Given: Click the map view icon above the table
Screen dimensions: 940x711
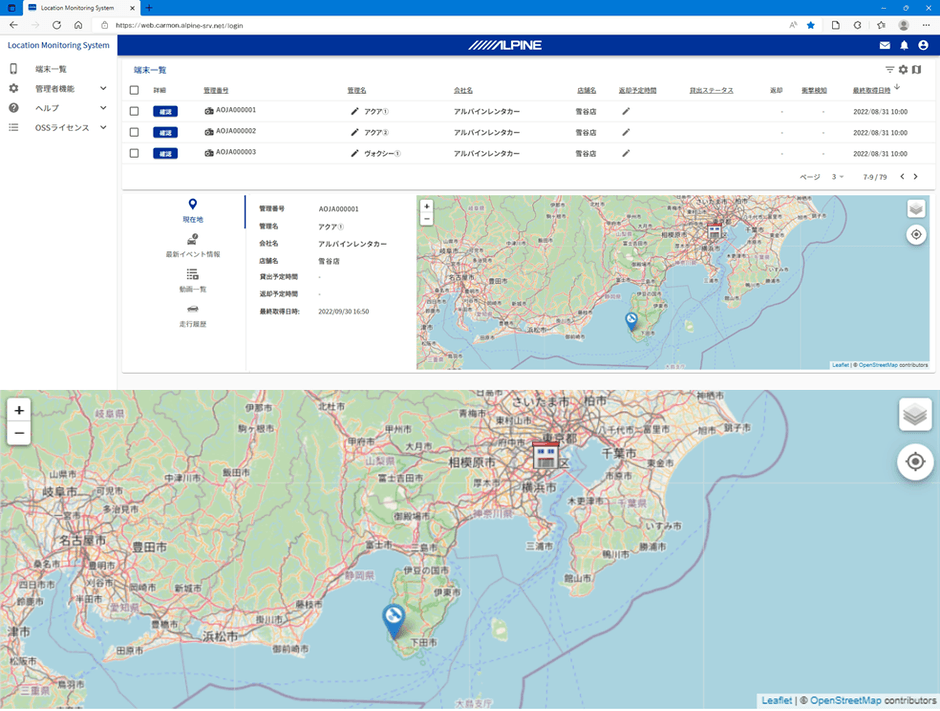Looking at the screenshot, I should coord(916,70).
